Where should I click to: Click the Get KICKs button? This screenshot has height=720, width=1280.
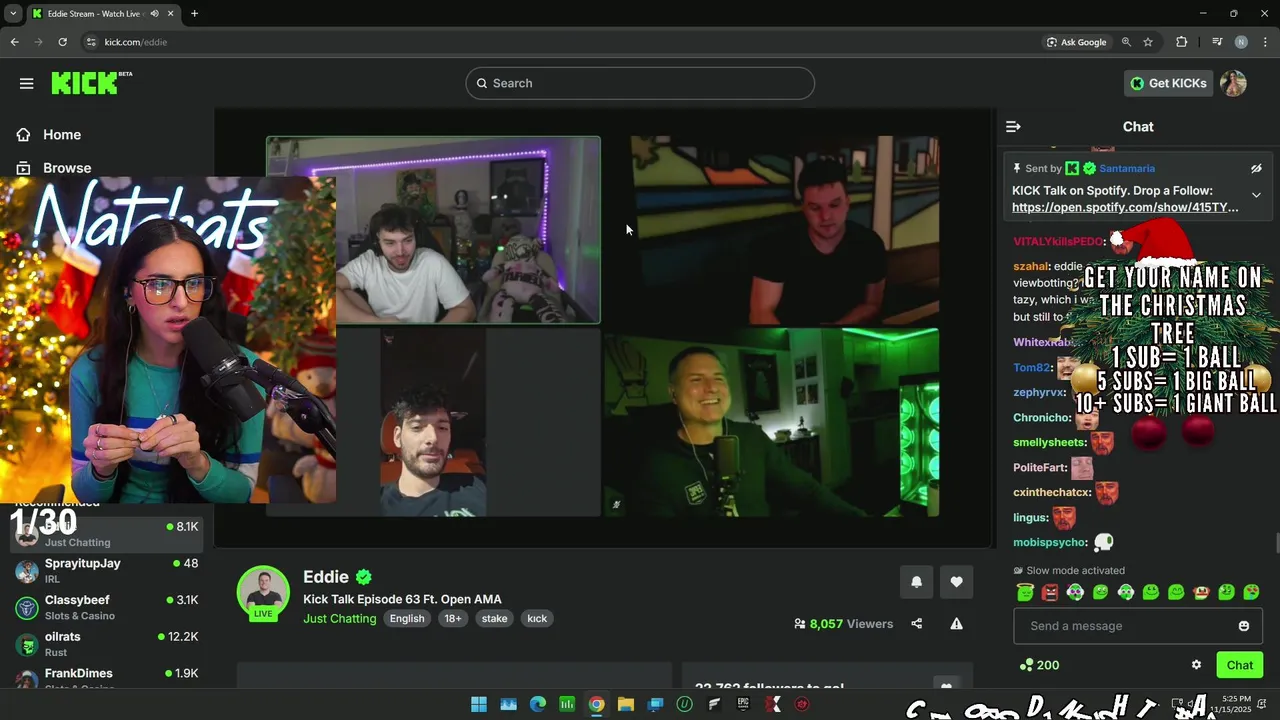pos(1168,83)
